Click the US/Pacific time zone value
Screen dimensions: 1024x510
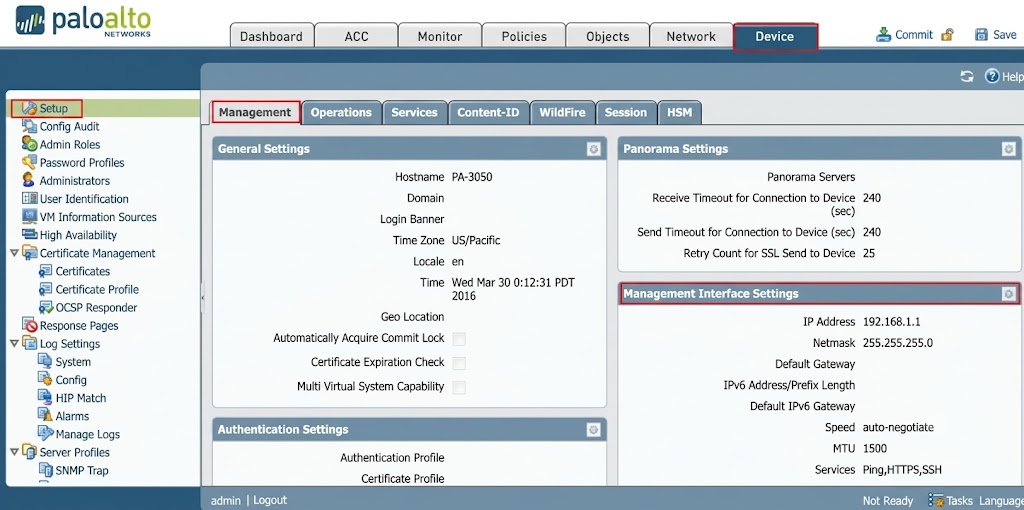[475, 240]
